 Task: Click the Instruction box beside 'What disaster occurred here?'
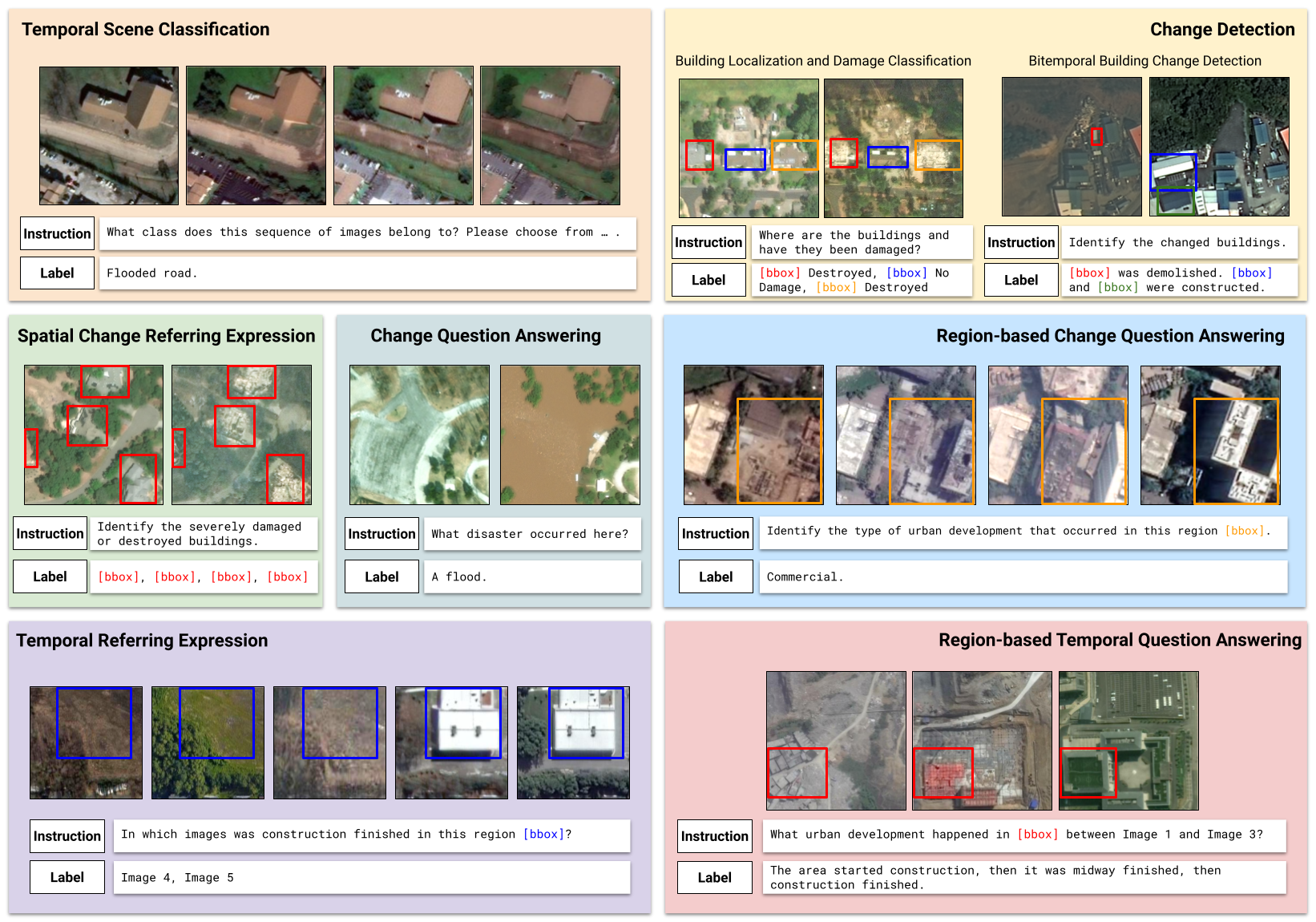coord(382,534)
